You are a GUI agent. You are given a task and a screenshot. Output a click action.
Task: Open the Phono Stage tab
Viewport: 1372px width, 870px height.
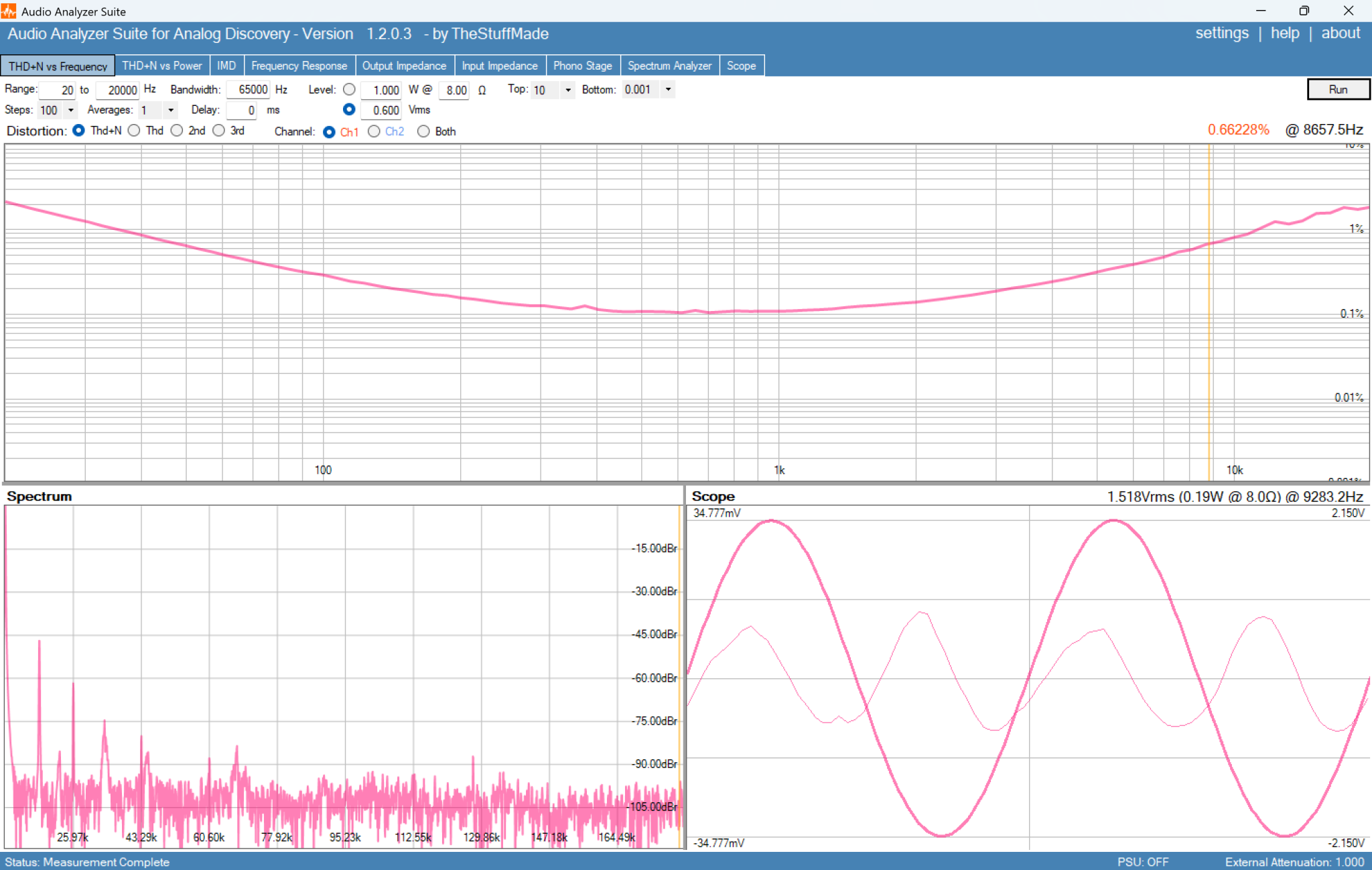tap(582, 66)
